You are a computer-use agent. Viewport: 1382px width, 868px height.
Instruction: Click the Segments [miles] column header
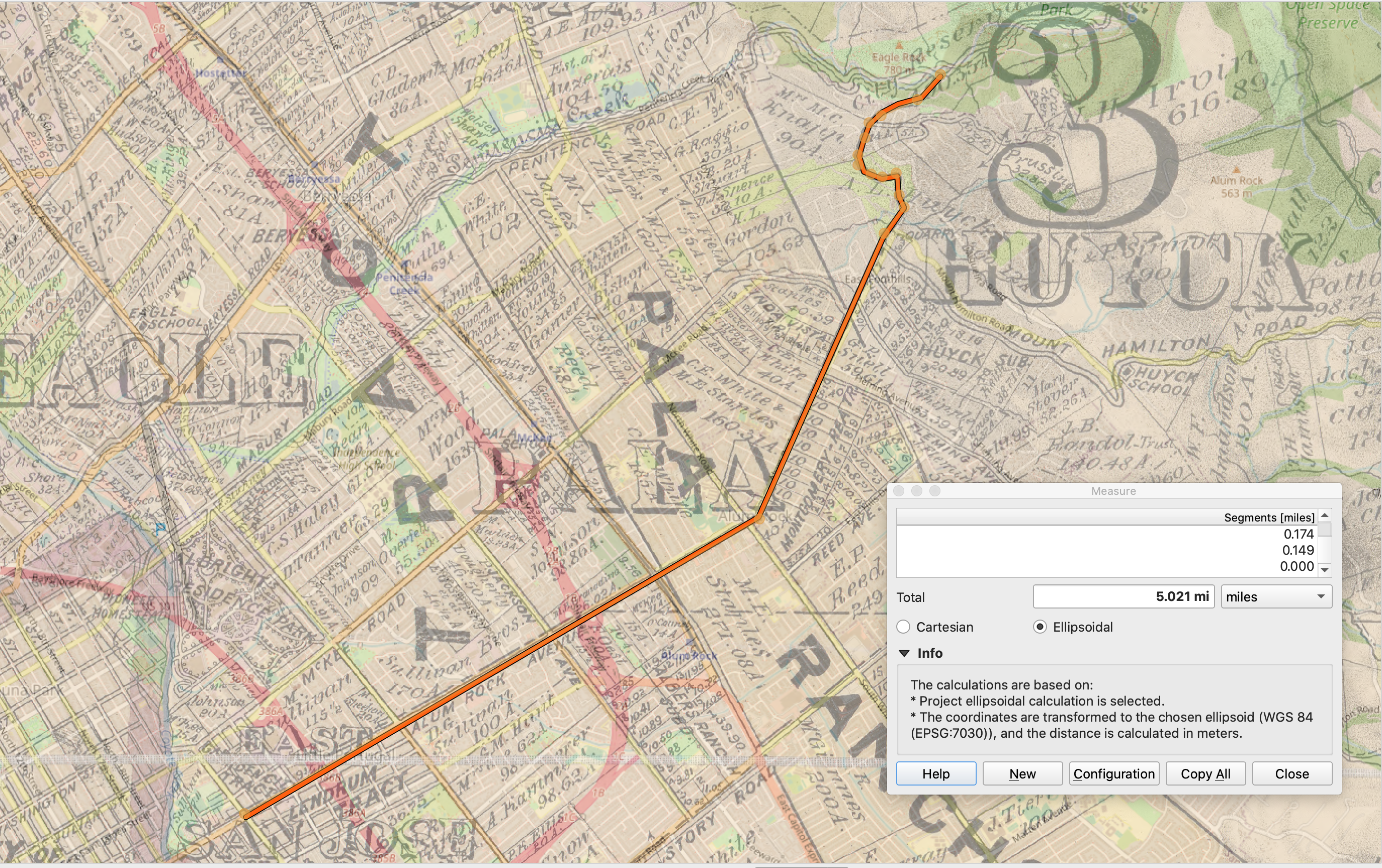point(1108,517)
